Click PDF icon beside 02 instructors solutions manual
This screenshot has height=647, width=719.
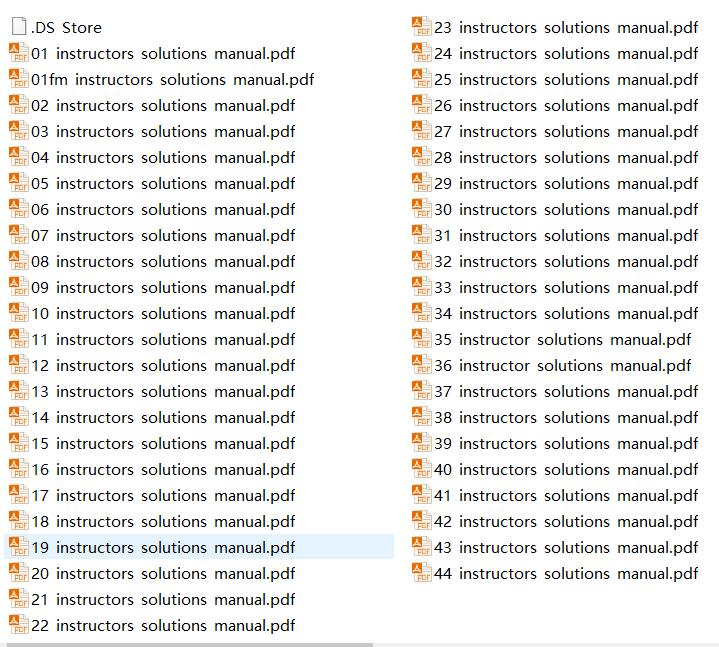click(19, 105)
